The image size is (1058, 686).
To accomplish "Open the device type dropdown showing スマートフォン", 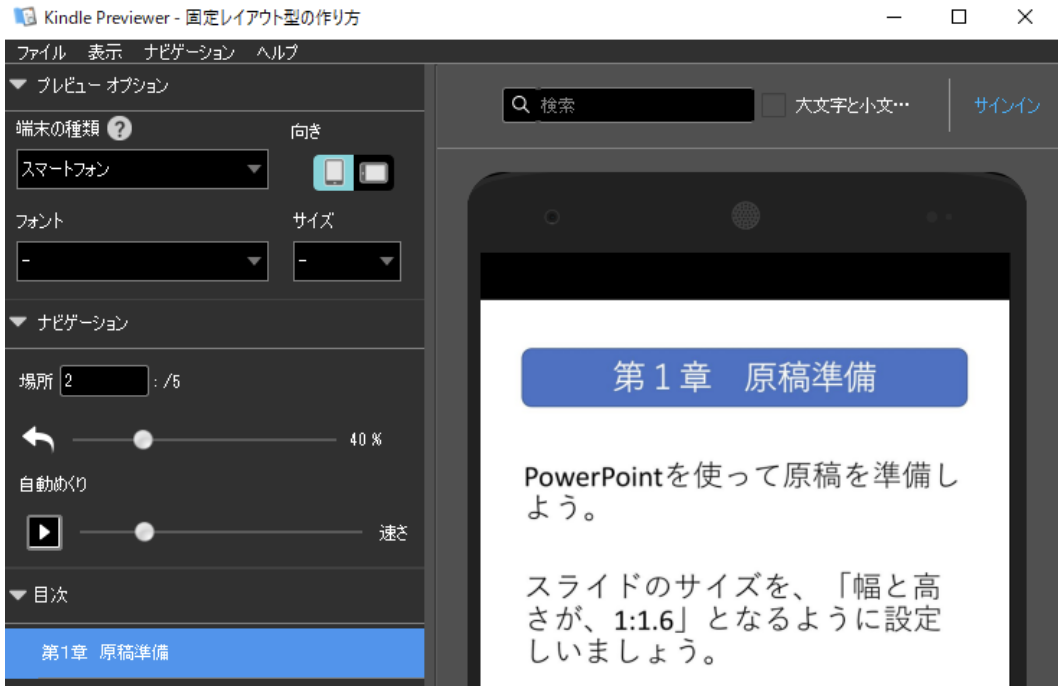I will 142,169.
